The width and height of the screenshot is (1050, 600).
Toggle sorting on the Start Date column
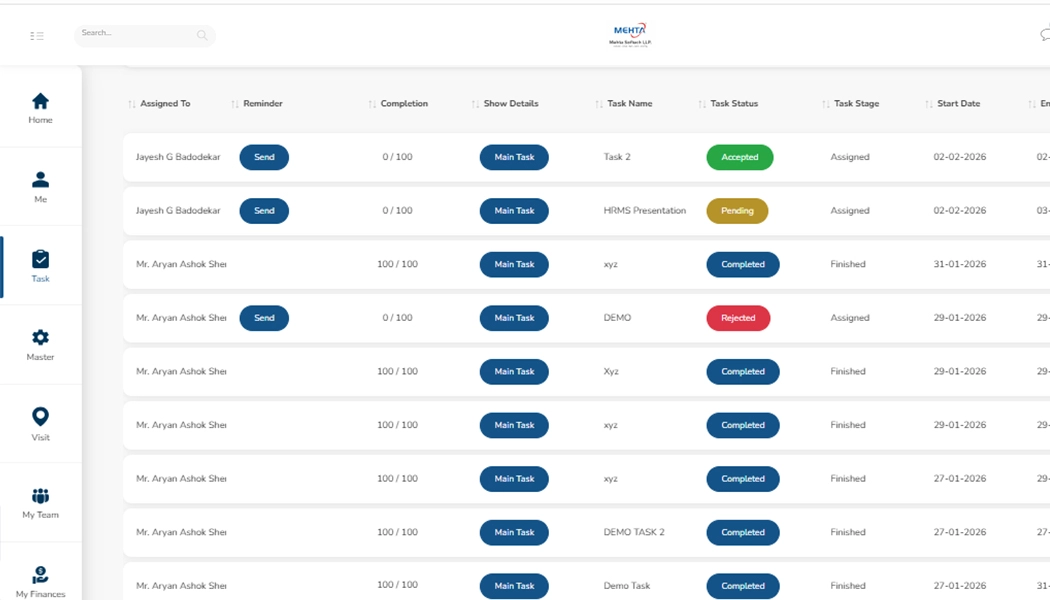pyautogui.click(x=928, y=103)
